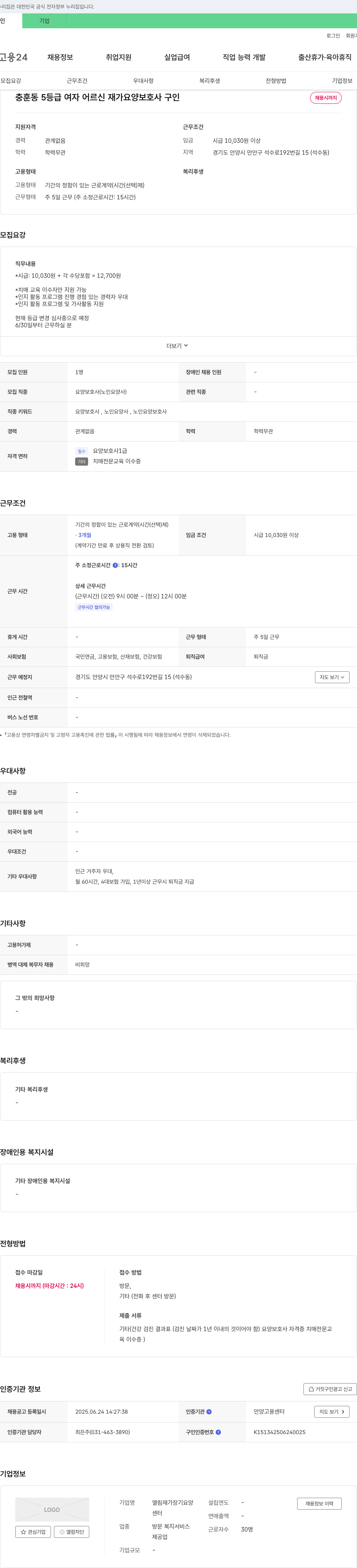Click the 채용시까지 badge near title
The image size is (357, 1568).
[x=326, y=98]
